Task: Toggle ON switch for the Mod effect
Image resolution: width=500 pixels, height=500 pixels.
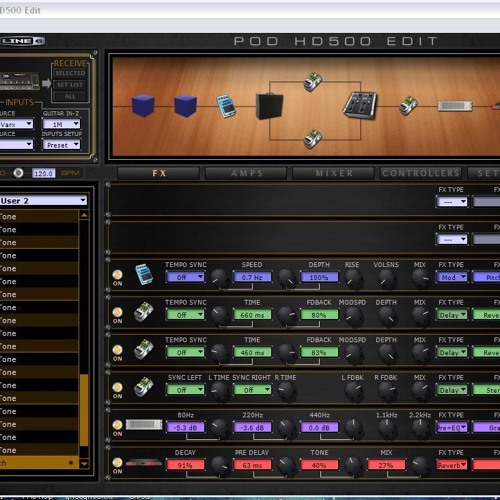Action: (x=117, y=274)
